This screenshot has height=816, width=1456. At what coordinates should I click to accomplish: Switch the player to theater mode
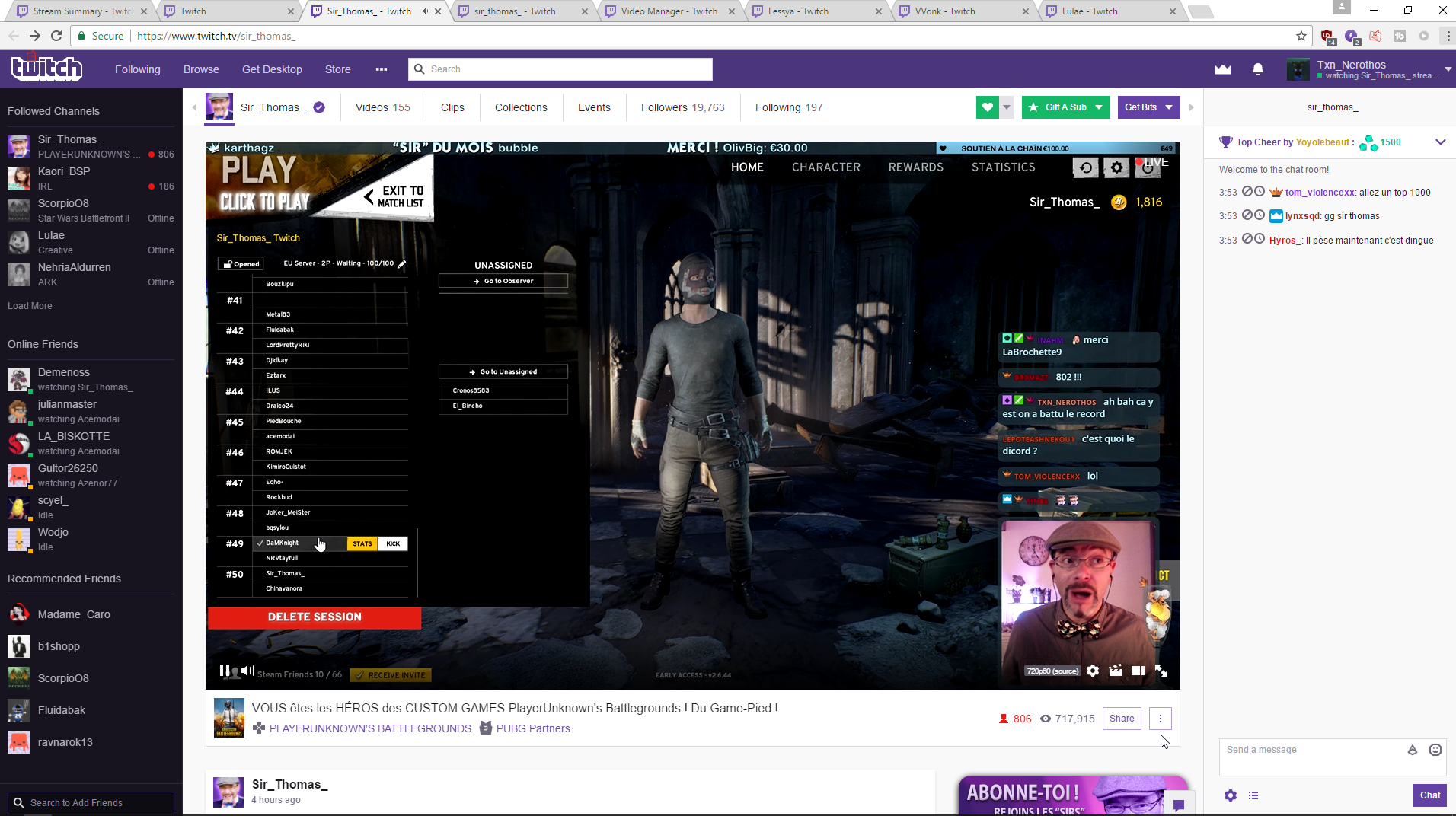tap(1138, 671)
